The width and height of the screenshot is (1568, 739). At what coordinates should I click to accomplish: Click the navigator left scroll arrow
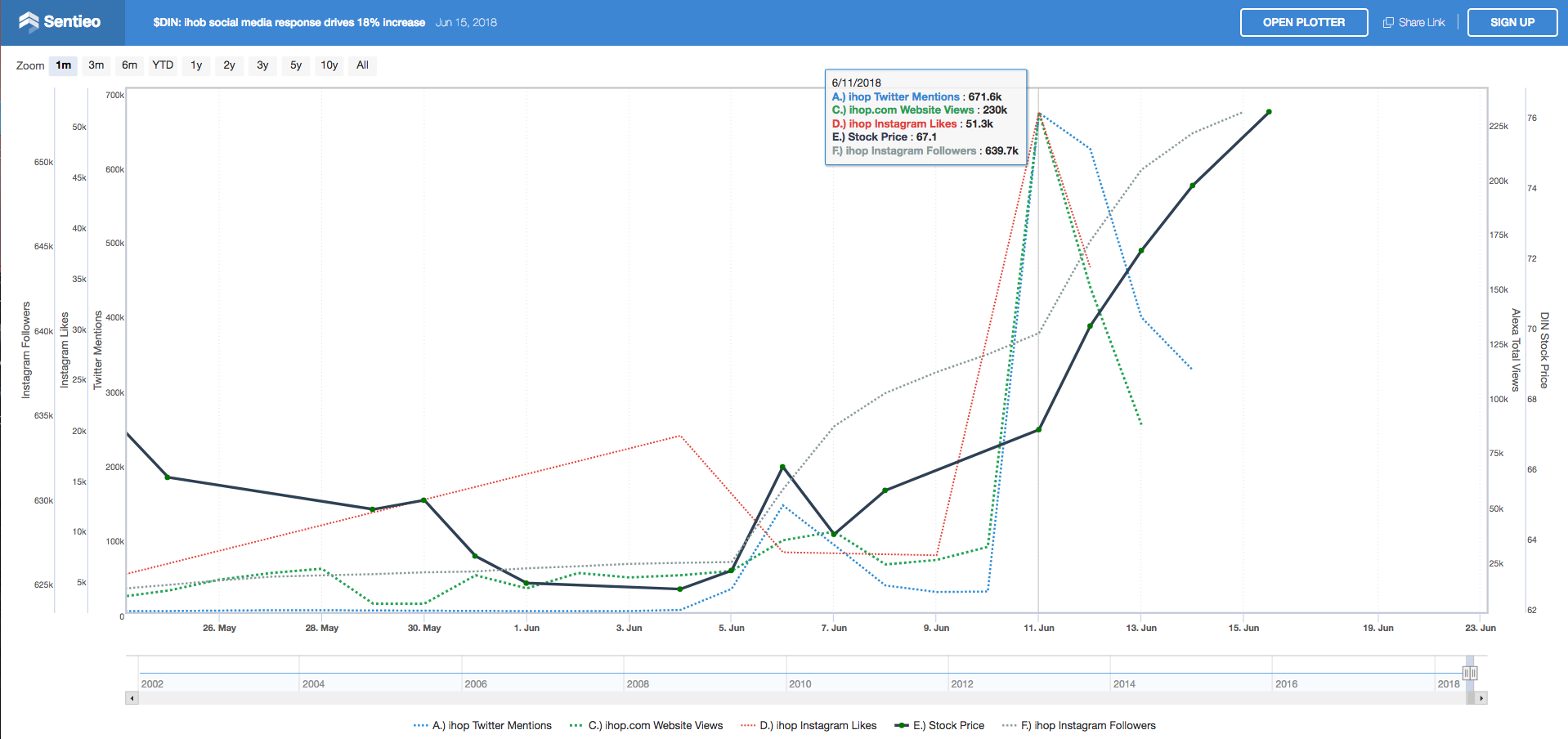pyautogui.click(x=132, y=698)
